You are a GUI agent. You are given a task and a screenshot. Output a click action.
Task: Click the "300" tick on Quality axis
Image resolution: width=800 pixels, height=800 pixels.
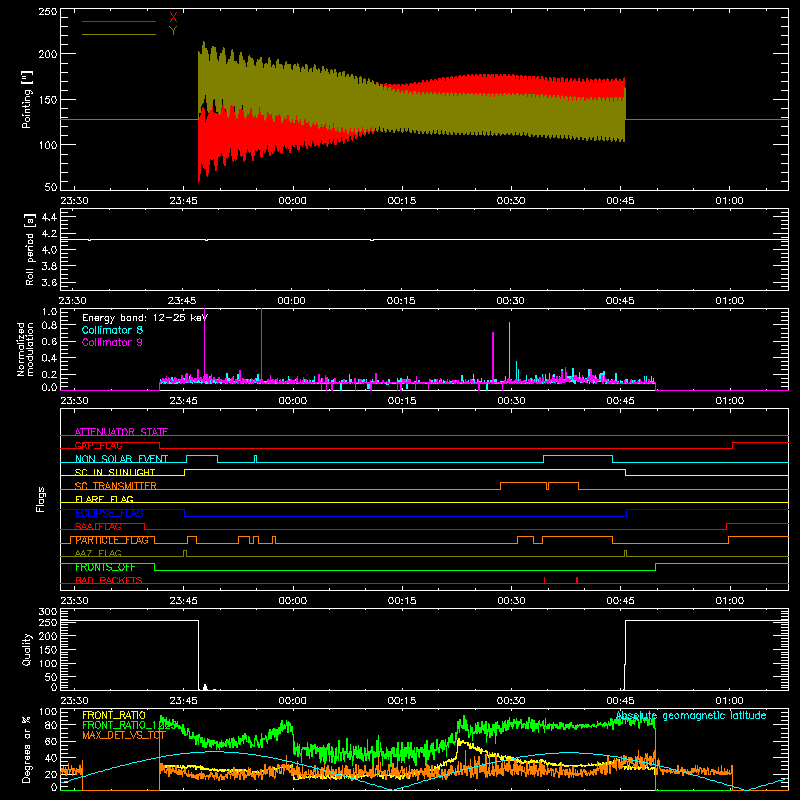[x=48, y=612]
